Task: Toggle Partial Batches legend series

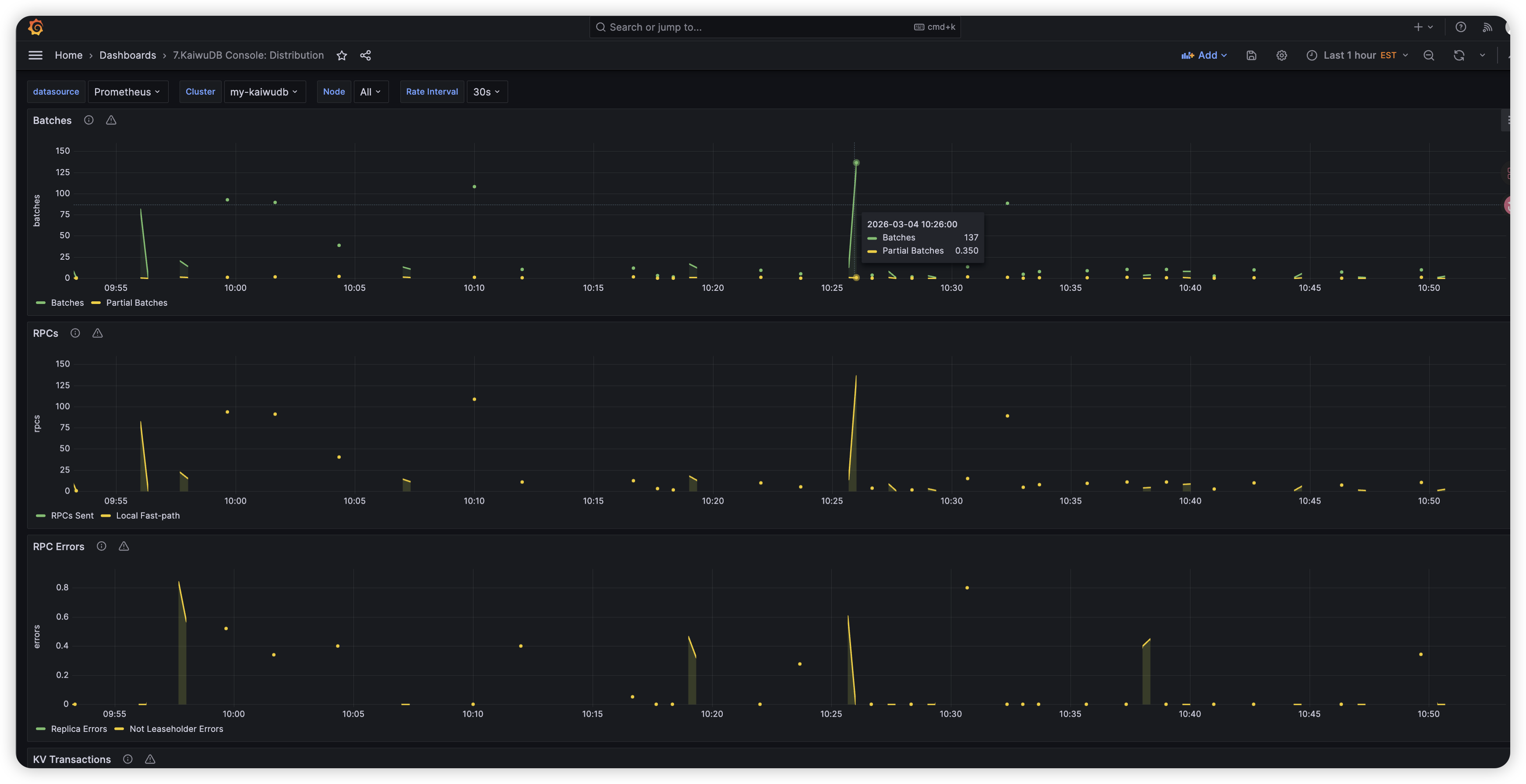Action: pos(136,303)
